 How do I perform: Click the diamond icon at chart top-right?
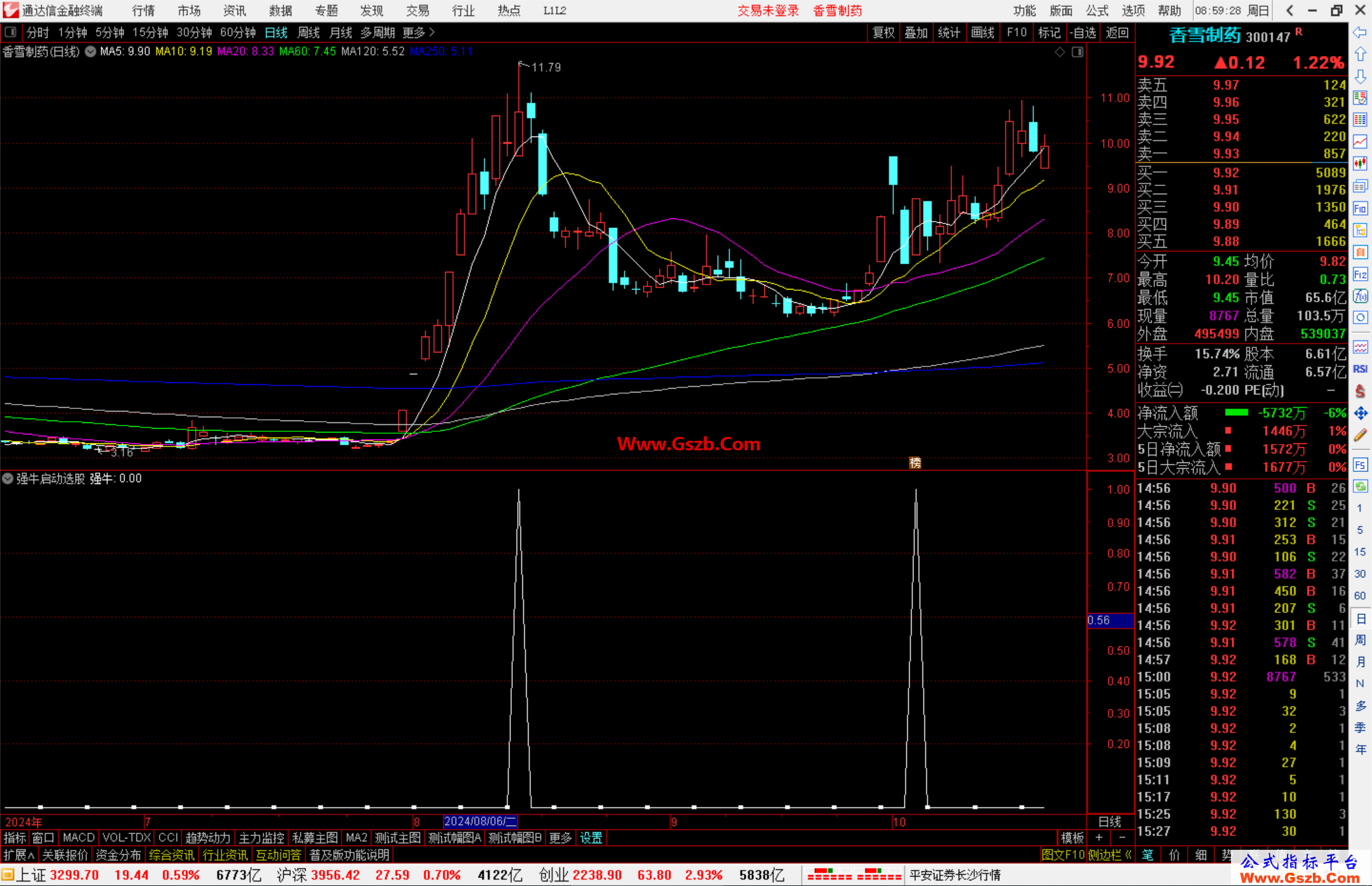click(x=1060, y=52)
